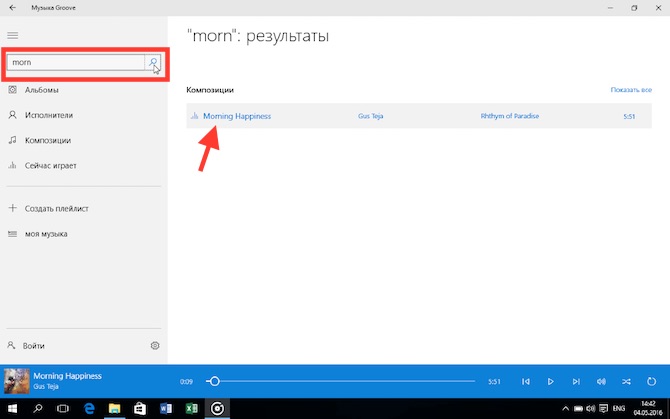The width and height of the screenshot is (670, 419).
Task: Focus the search field containing 'morn'
Action: tap(76, 62)
